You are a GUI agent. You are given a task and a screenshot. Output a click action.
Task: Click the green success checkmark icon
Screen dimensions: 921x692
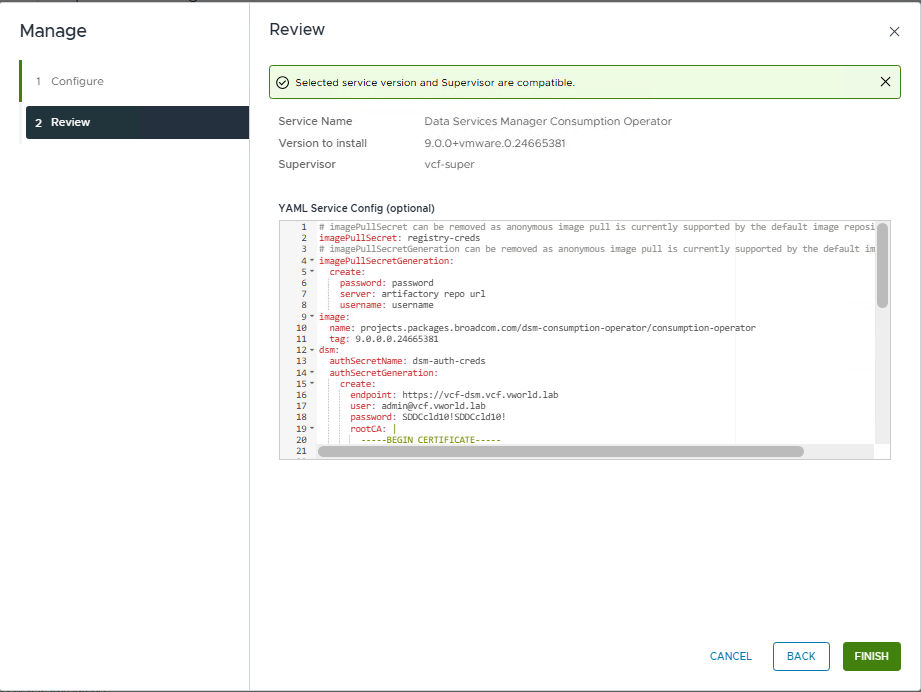pos(283,83)
